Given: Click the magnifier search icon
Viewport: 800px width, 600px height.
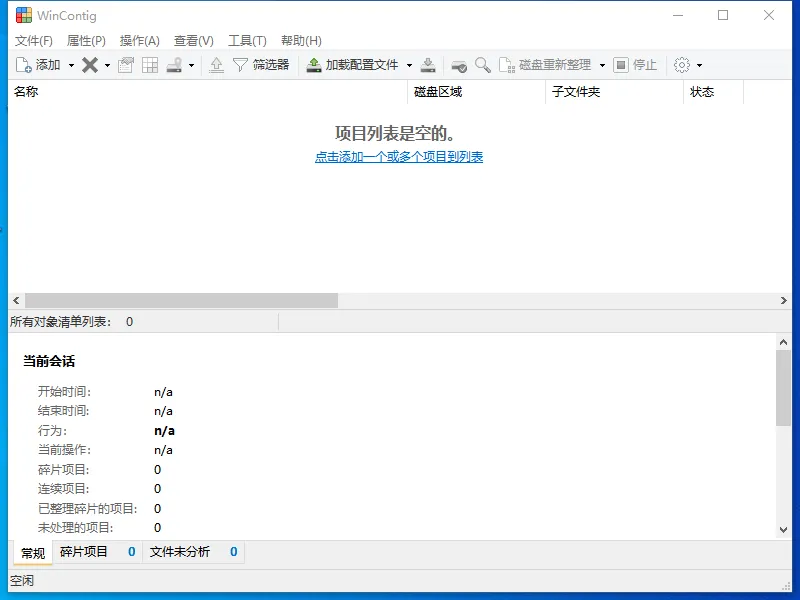Looking at the screenshot, I should pos(482,64).
